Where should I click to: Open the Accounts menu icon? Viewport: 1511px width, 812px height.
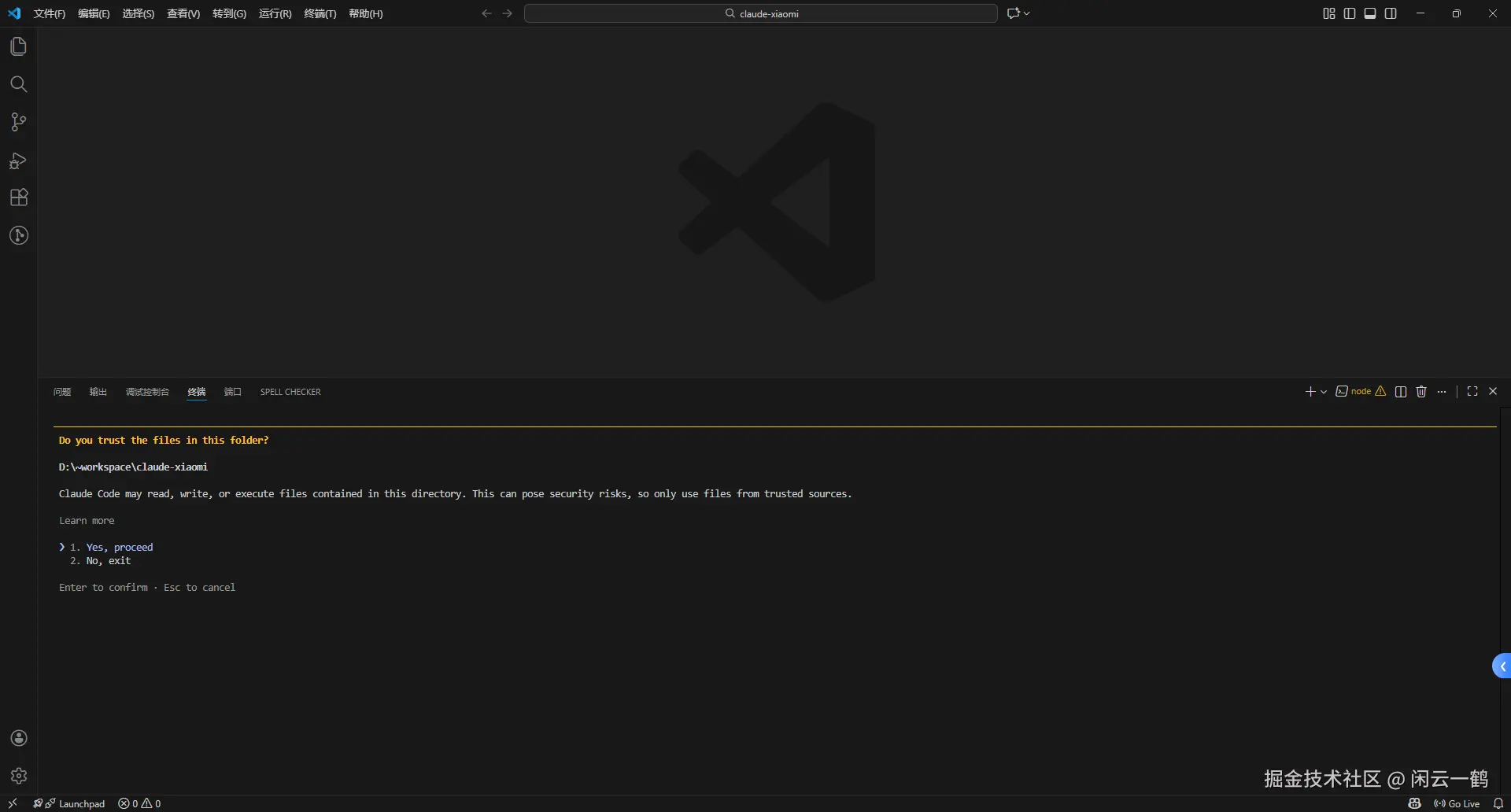(x=19, y=738)
